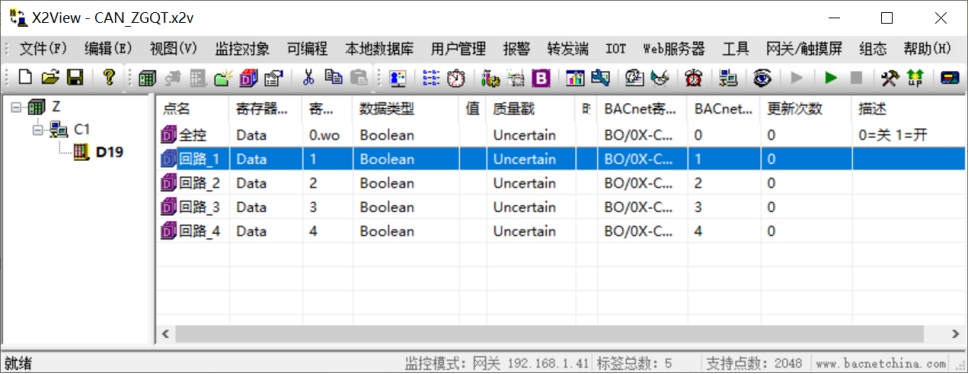The image size is (969, 374).
Task: Click the red alarm clock icon
Action: click(x=693, y=78)
